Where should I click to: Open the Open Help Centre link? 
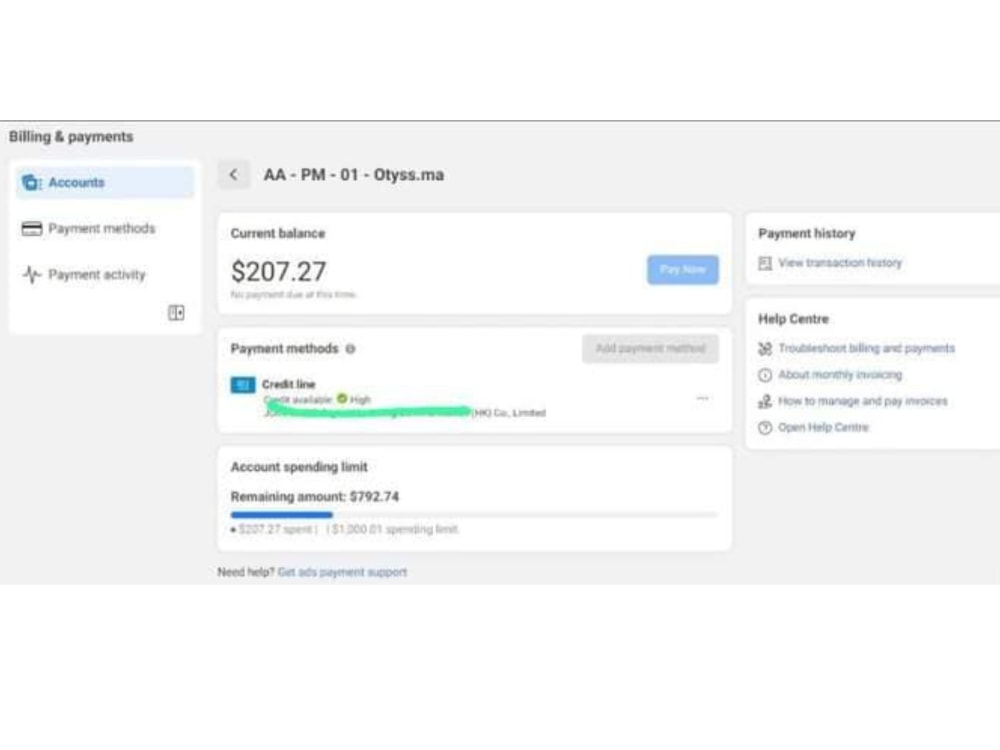(823, 427)
